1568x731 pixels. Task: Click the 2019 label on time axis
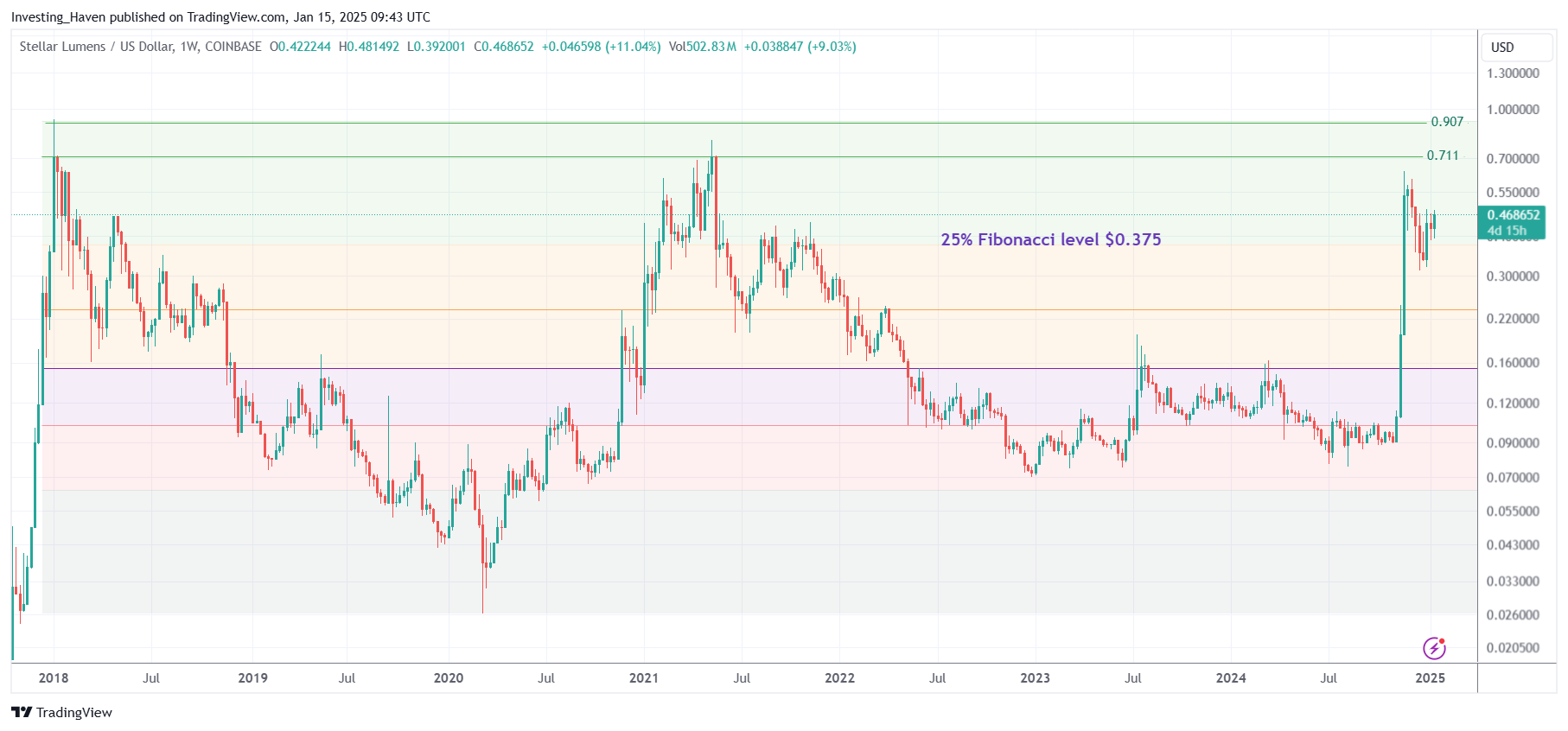252,678
